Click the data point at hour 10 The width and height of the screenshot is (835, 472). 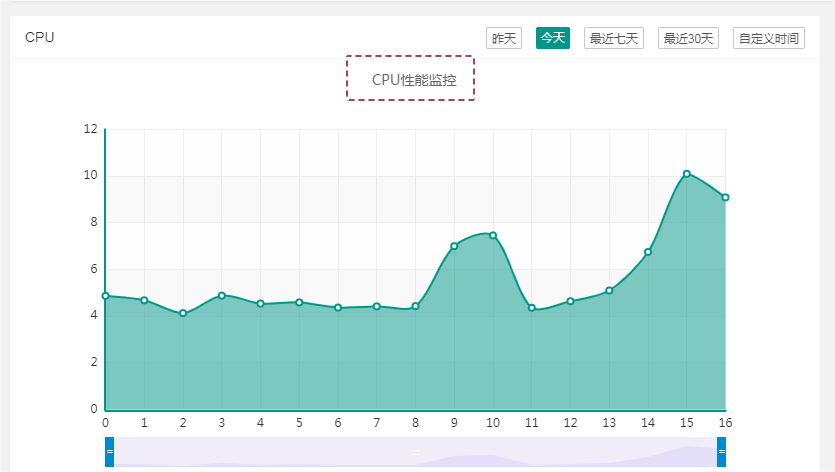(493, 236)
